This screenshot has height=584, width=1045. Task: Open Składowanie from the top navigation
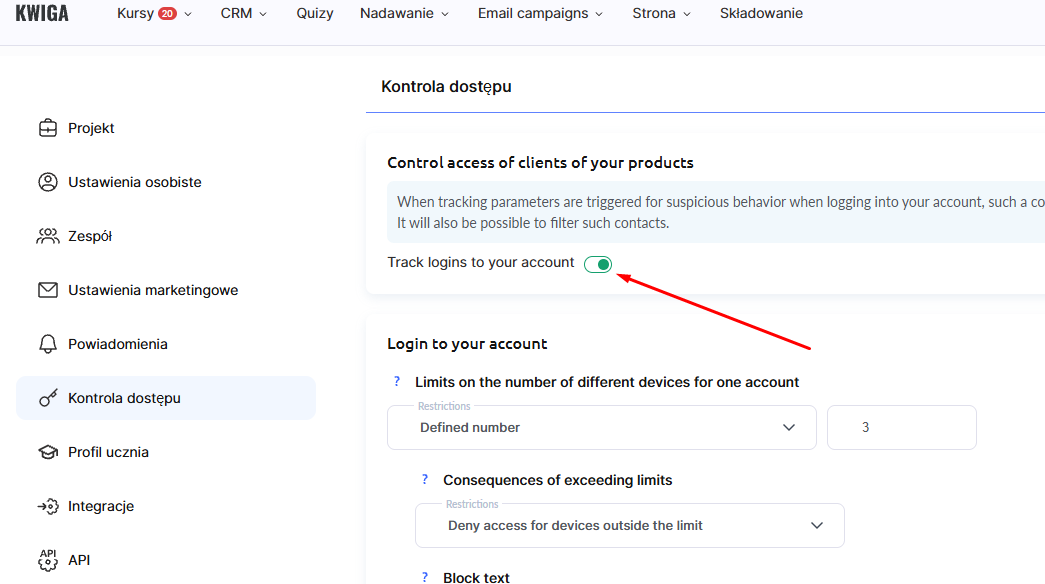click(x=761, y=14)
